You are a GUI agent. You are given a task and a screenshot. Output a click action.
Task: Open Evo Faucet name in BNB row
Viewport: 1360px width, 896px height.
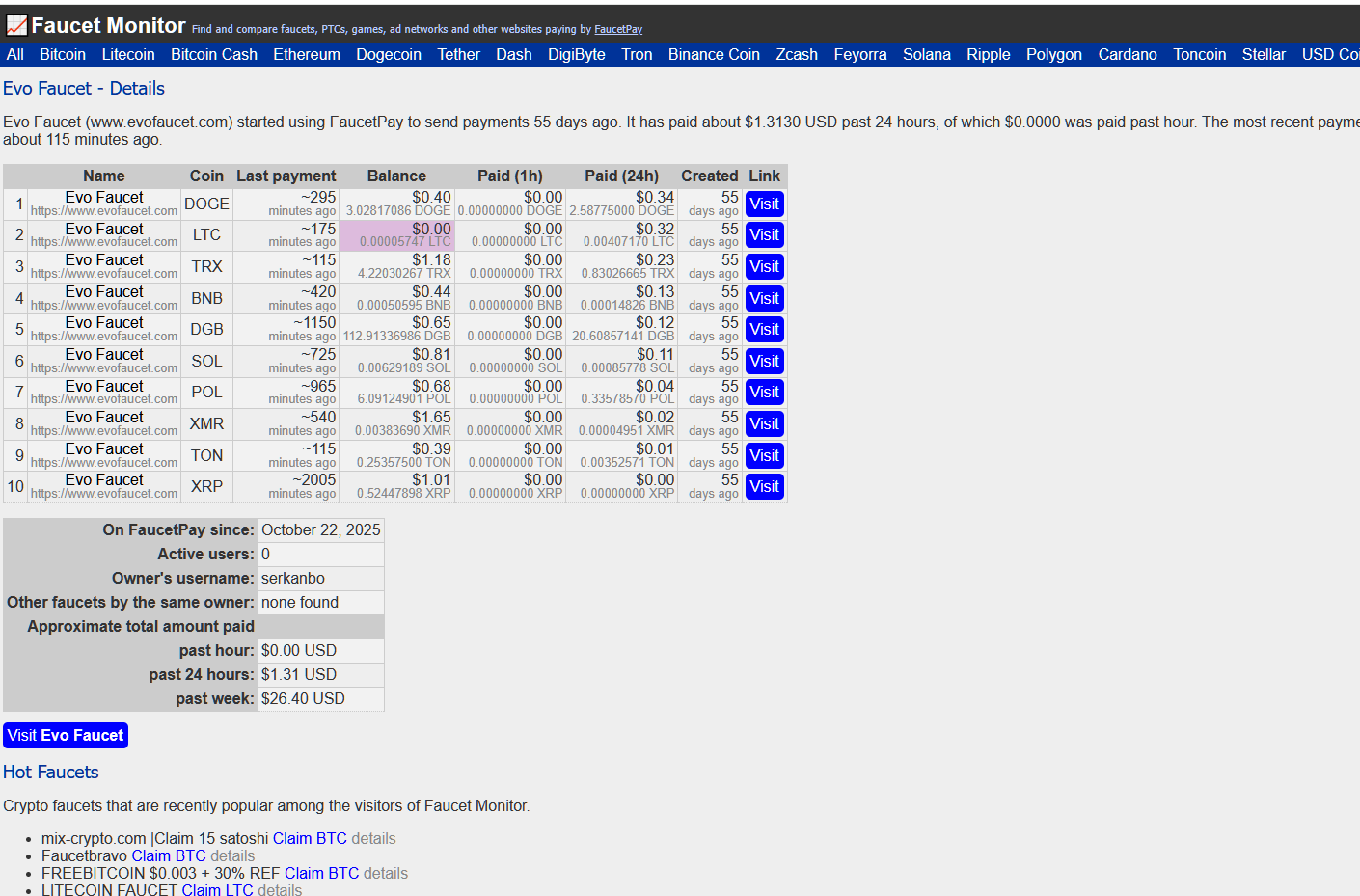(x=104, y=291)
